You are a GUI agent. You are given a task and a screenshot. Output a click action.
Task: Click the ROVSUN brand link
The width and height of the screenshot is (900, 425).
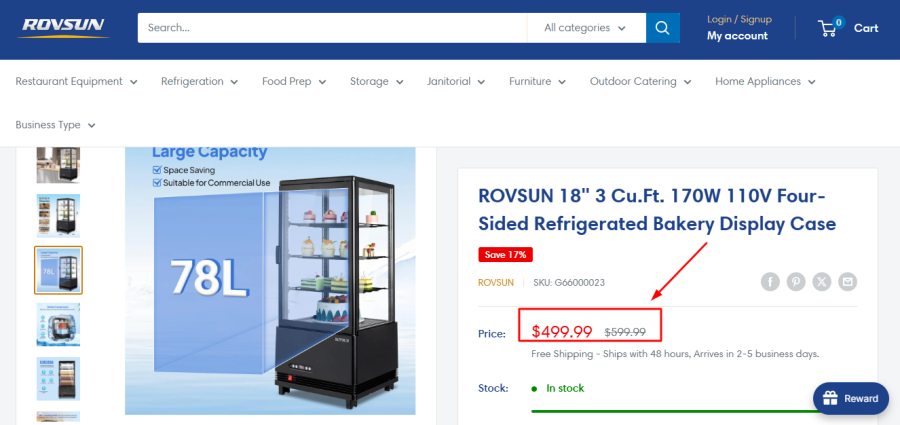pos(496,283)
